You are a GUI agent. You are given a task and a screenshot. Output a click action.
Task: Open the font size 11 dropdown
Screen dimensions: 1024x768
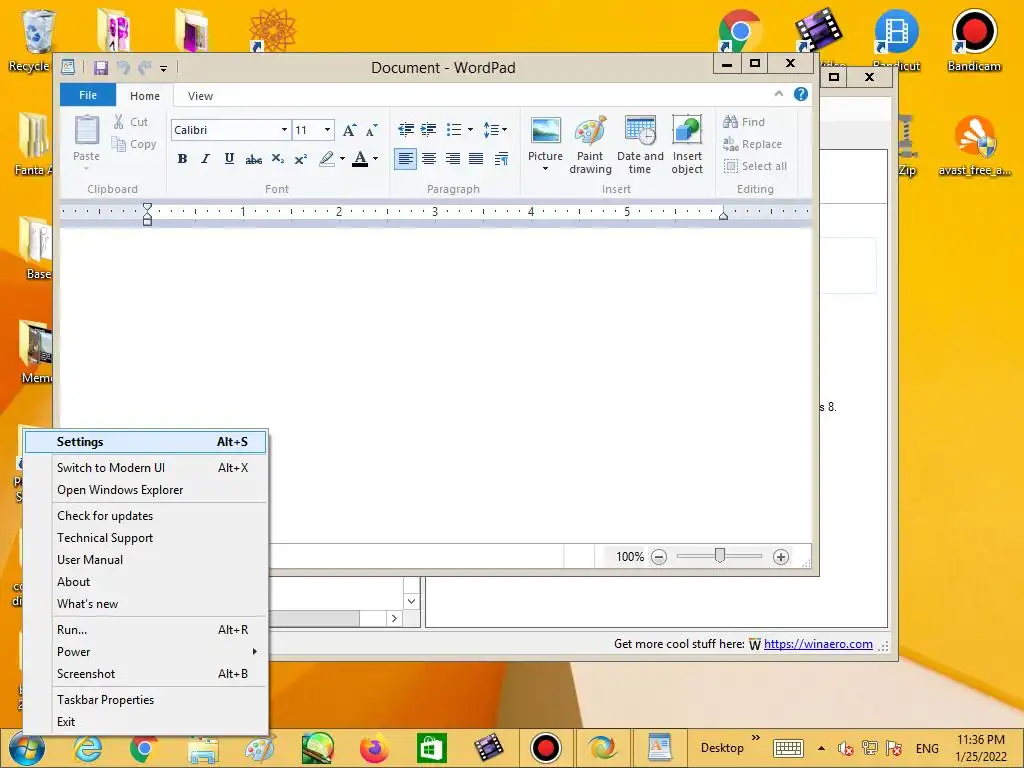pos(327,130)
